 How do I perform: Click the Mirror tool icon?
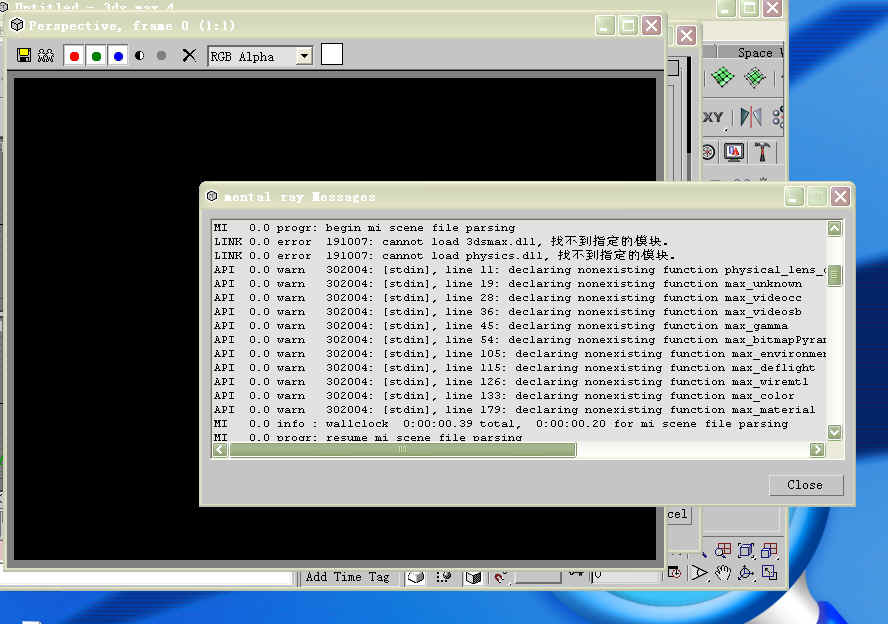pos(751,117)
